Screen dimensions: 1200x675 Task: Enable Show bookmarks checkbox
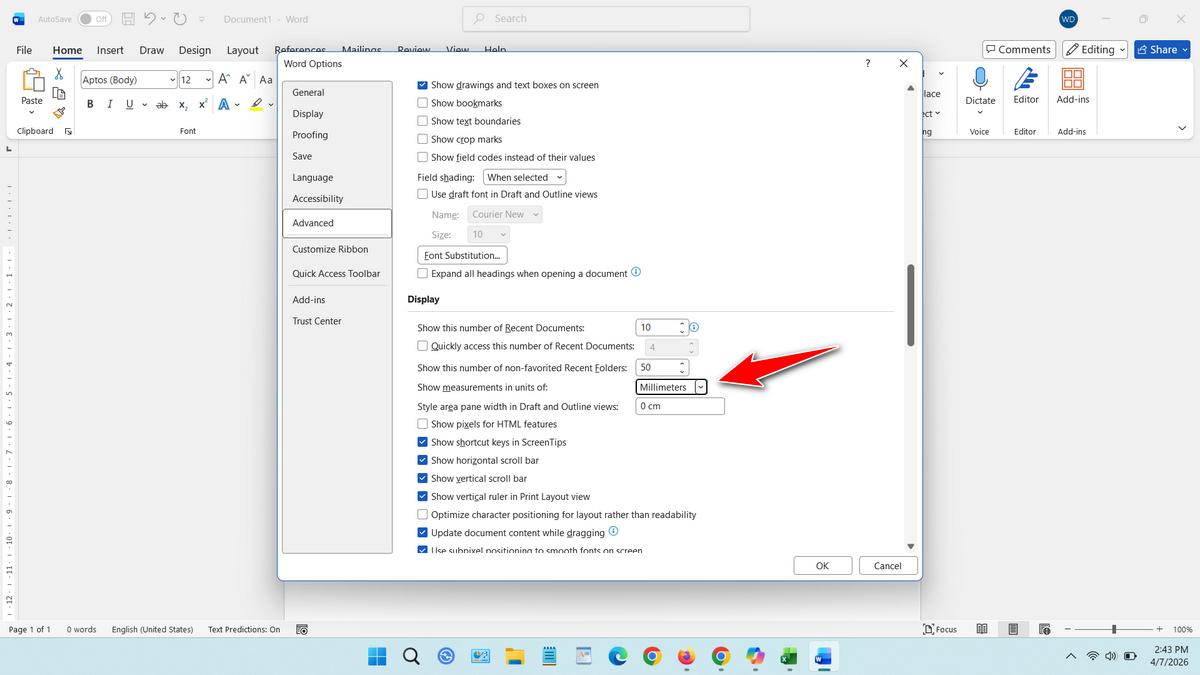point(422,103)
